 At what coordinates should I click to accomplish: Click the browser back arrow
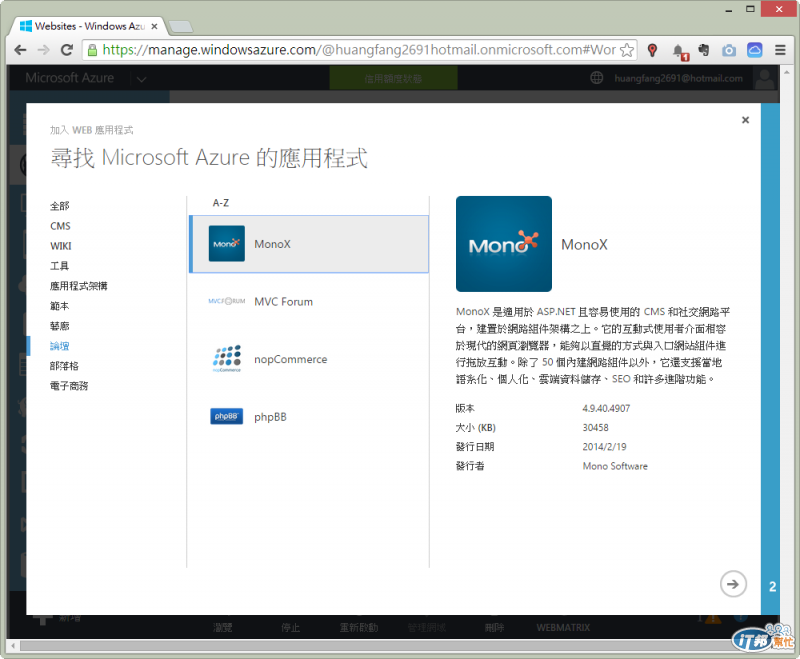(20, 50)
